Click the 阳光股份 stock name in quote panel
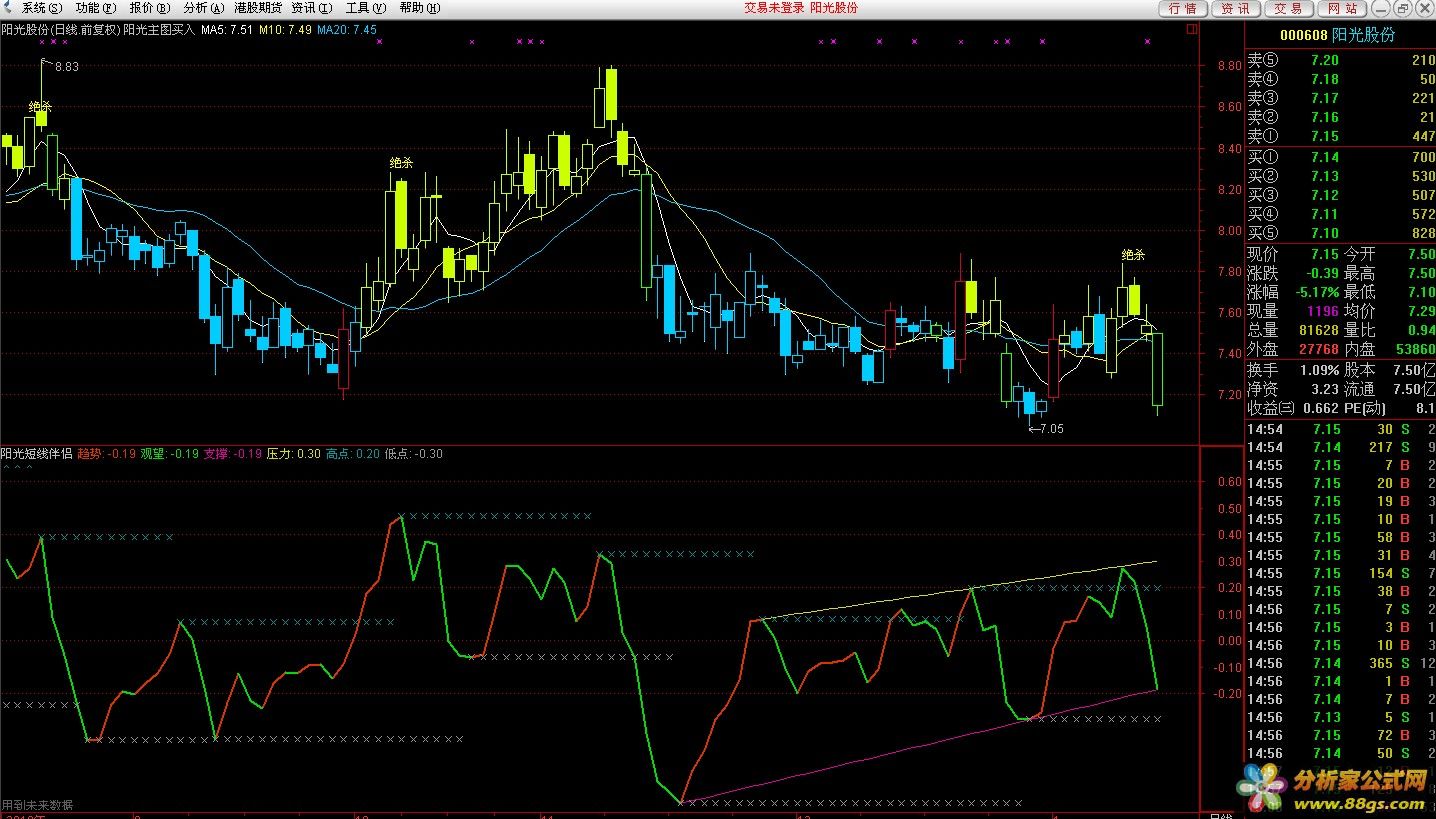 [x=1364, y=35]
